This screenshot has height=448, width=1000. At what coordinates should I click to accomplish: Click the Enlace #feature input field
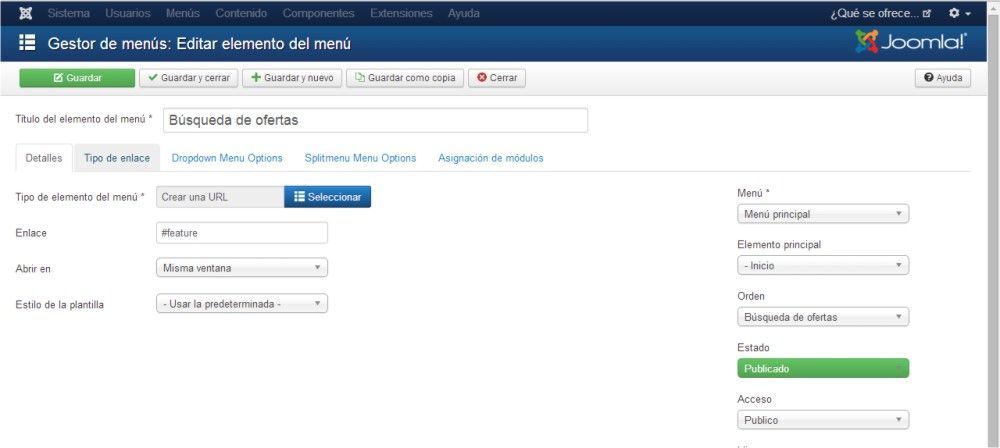click(242, 233)
